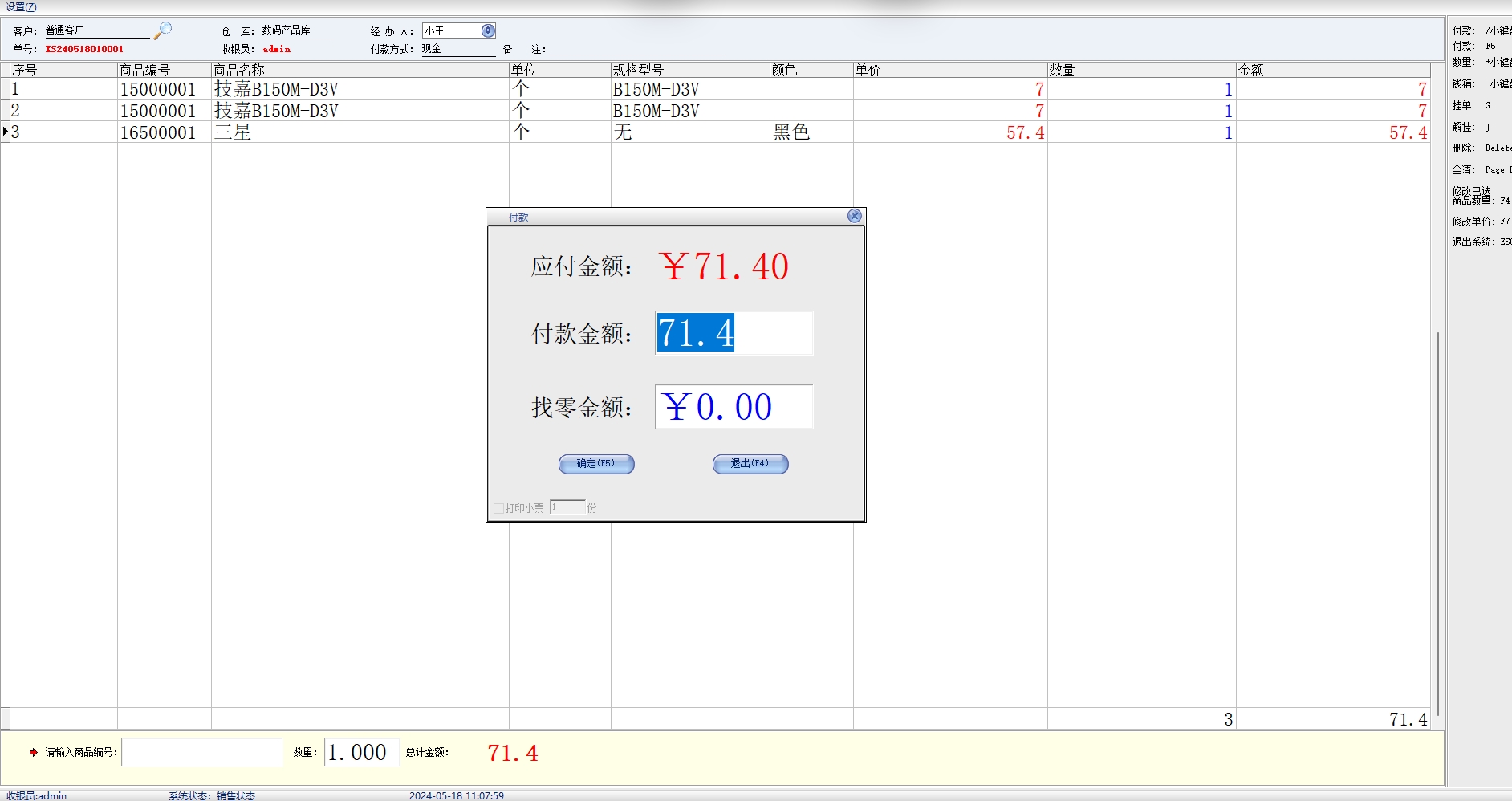Expand the 经办人 dropdown arrow
This screenshot has width=1512, height=801.
click(488, 30)
